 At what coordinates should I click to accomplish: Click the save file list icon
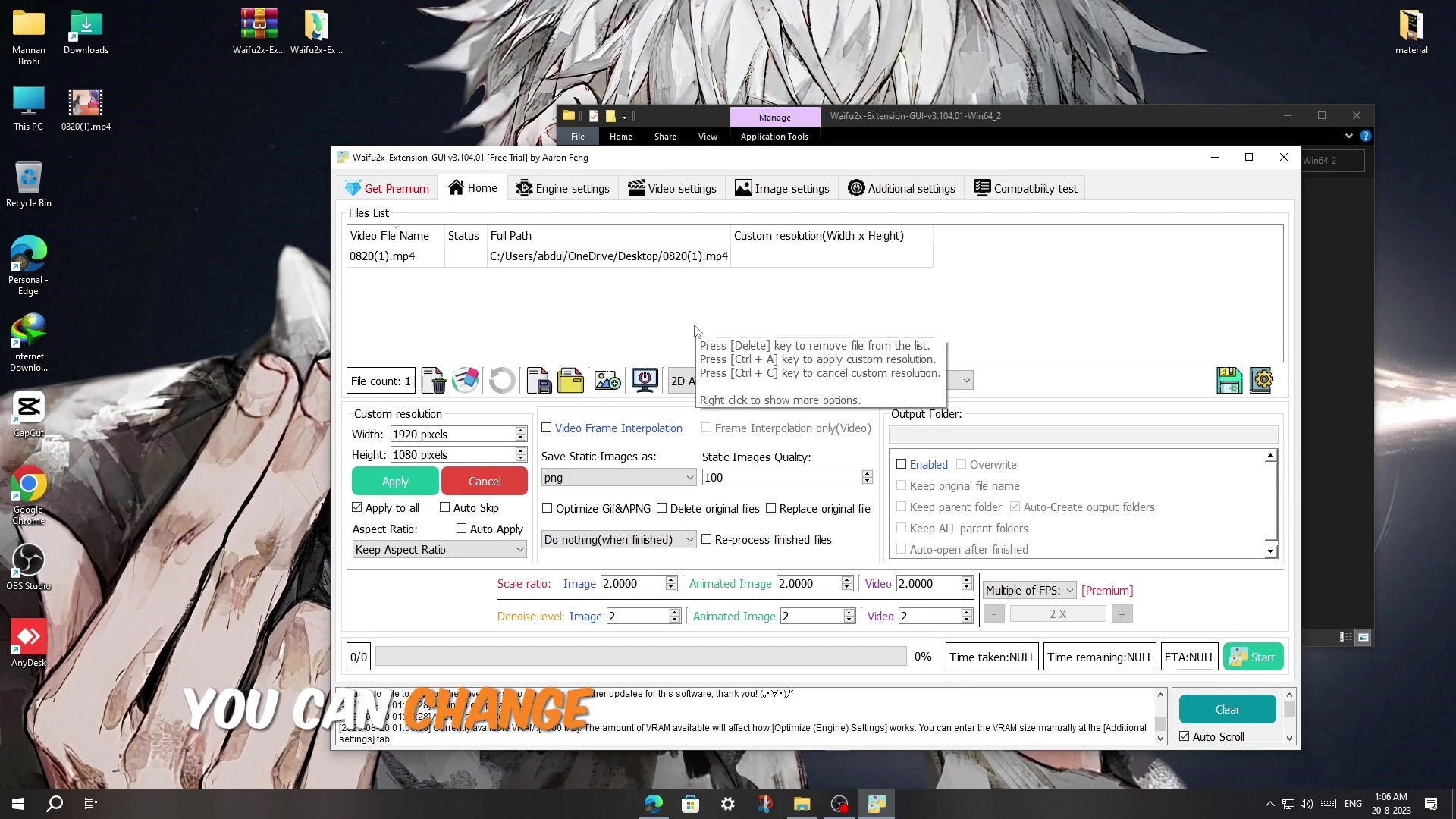538,381
